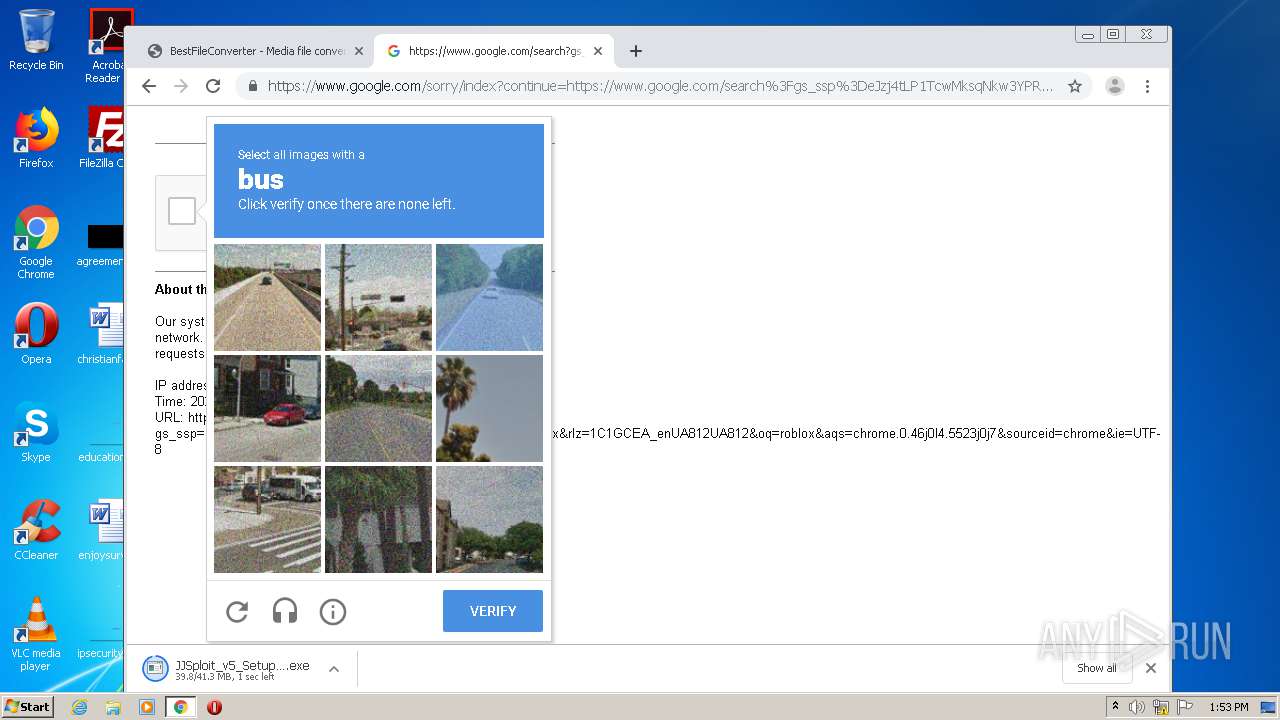Open Firefox desktop shortcut
1280x720 pixels.
tap(36, 138)
